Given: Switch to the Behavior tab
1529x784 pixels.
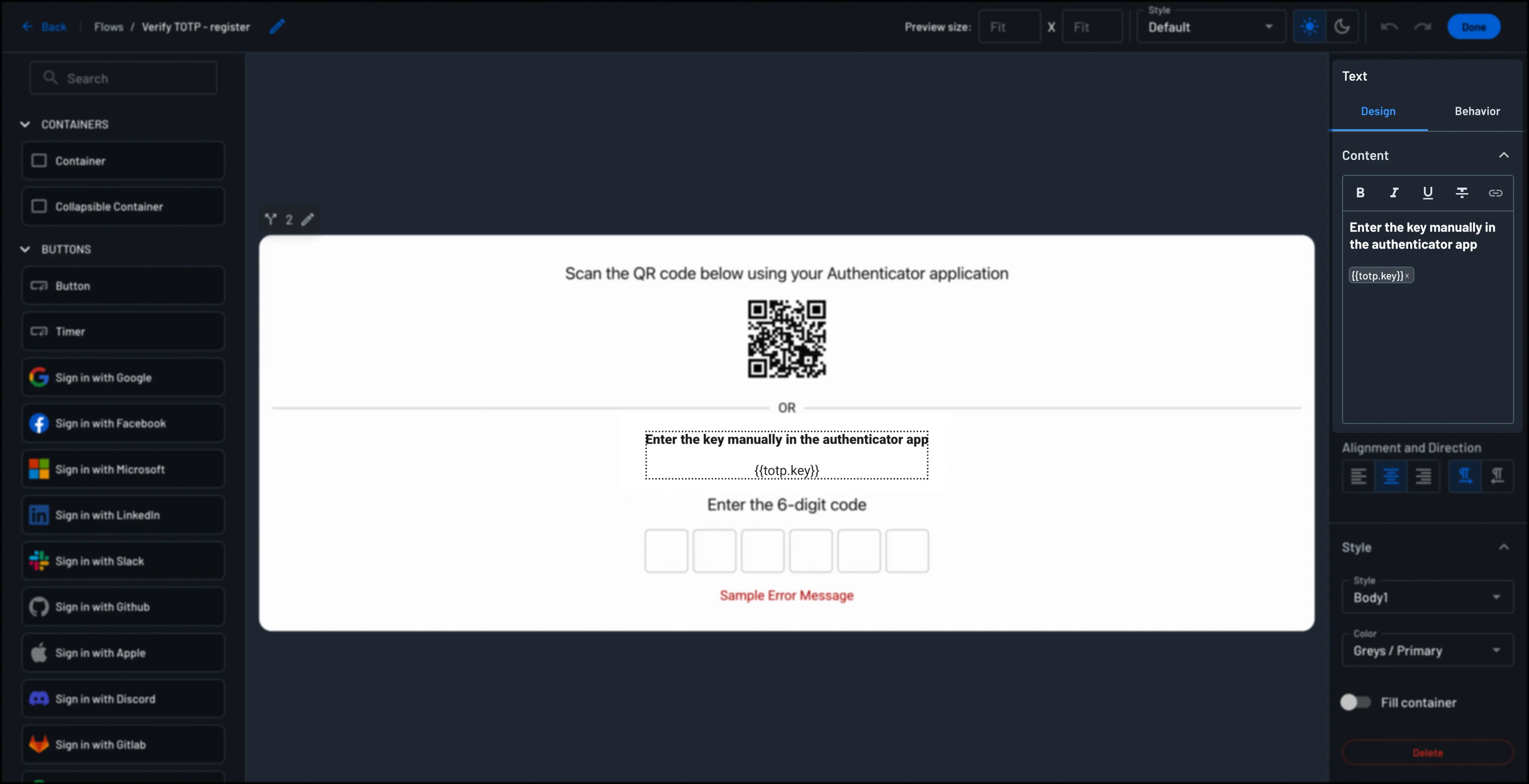Looking at the screenshot, I should tap(1477, 111).
